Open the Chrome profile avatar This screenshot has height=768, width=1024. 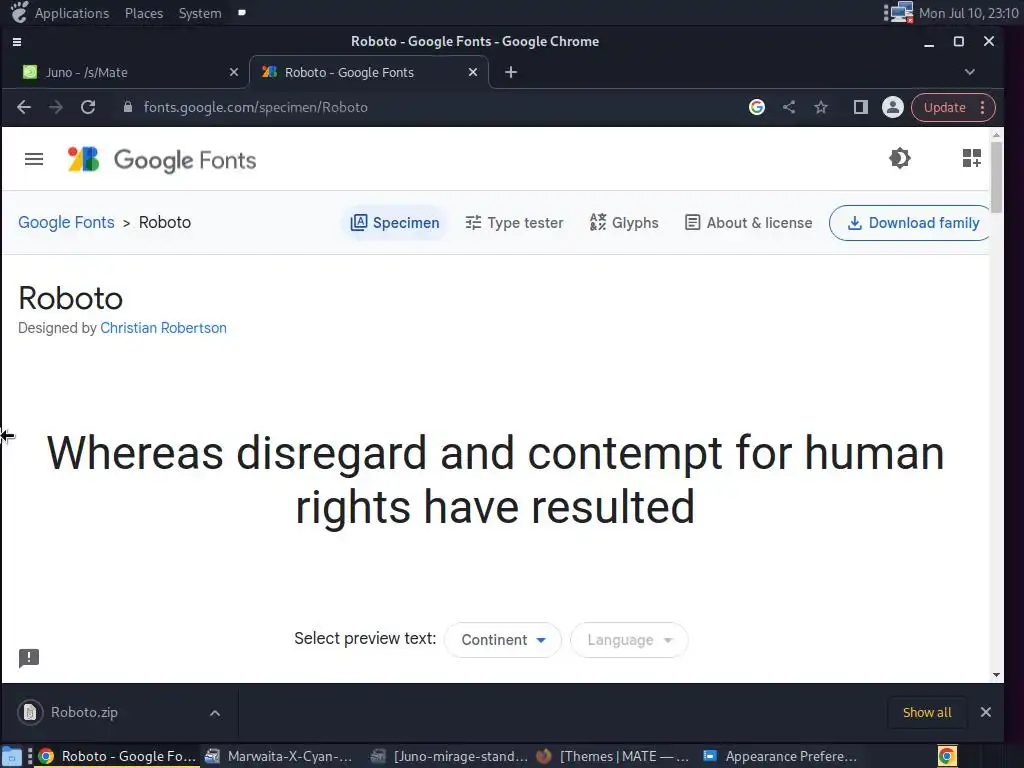(892, 107)
